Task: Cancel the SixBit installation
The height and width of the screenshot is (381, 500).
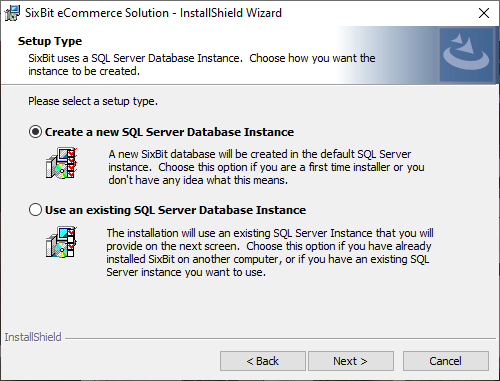Action: 446,361
